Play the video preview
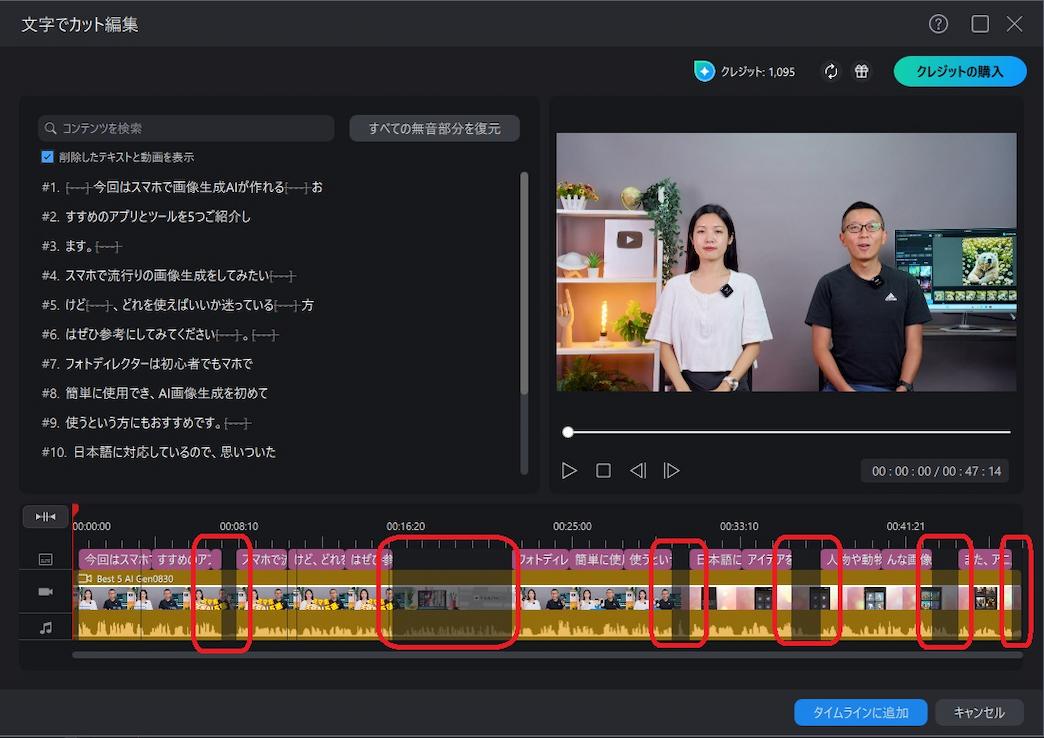The width and height of the screenshot is (1044, 738). point(570,469)
